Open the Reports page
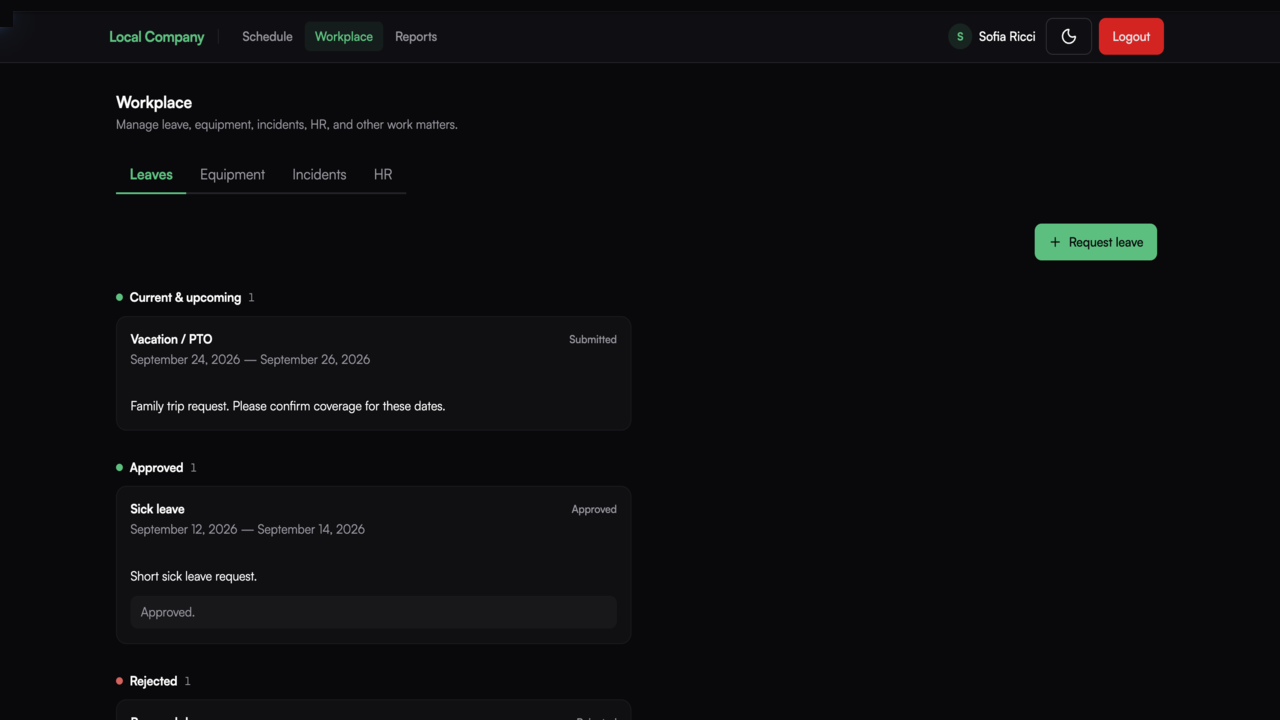Screen dimensions: 1280x720 416,36
